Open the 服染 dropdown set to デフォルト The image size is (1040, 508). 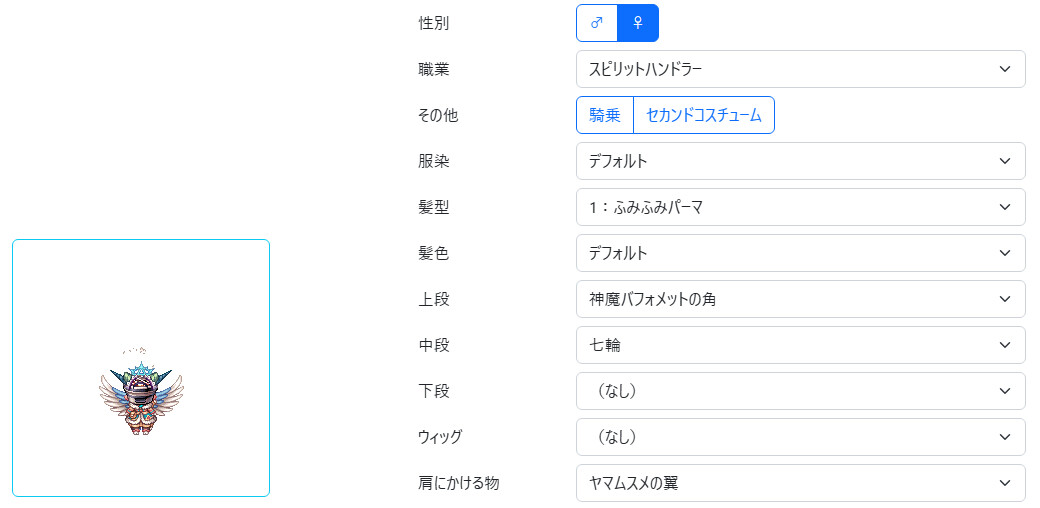pyautogui.click(x=801, y=161)
